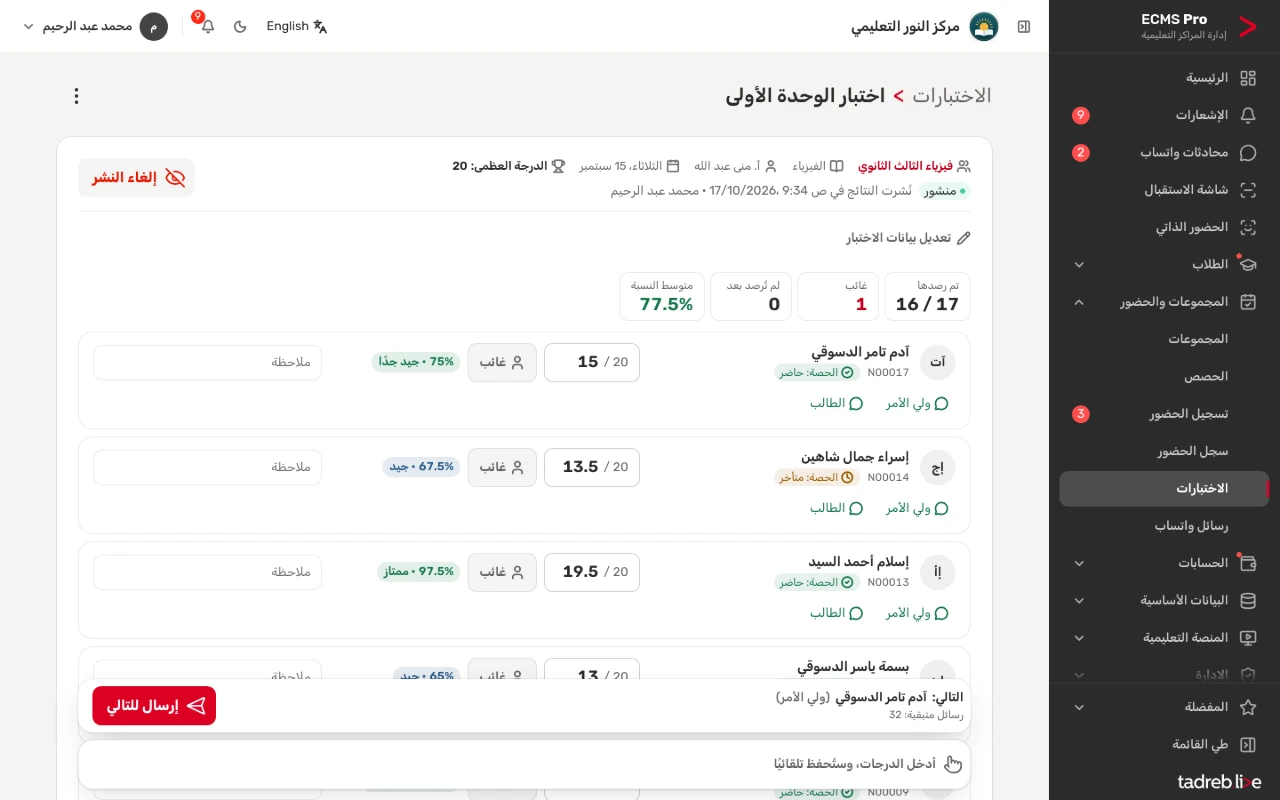The image size is (1280, 800).
Task: Expand البيانات الأساسية sidebar section
Action: tap(1164, 601)
